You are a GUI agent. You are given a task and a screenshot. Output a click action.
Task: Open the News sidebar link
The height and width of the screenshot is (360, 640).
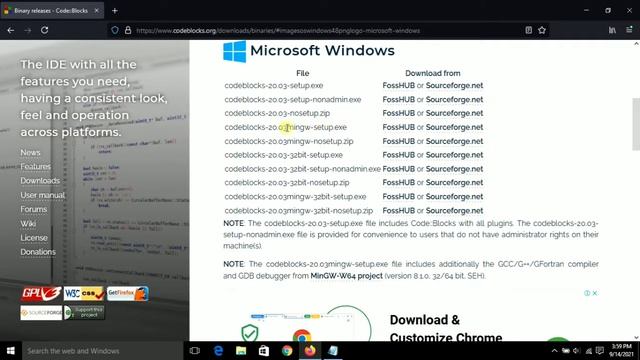31,152
